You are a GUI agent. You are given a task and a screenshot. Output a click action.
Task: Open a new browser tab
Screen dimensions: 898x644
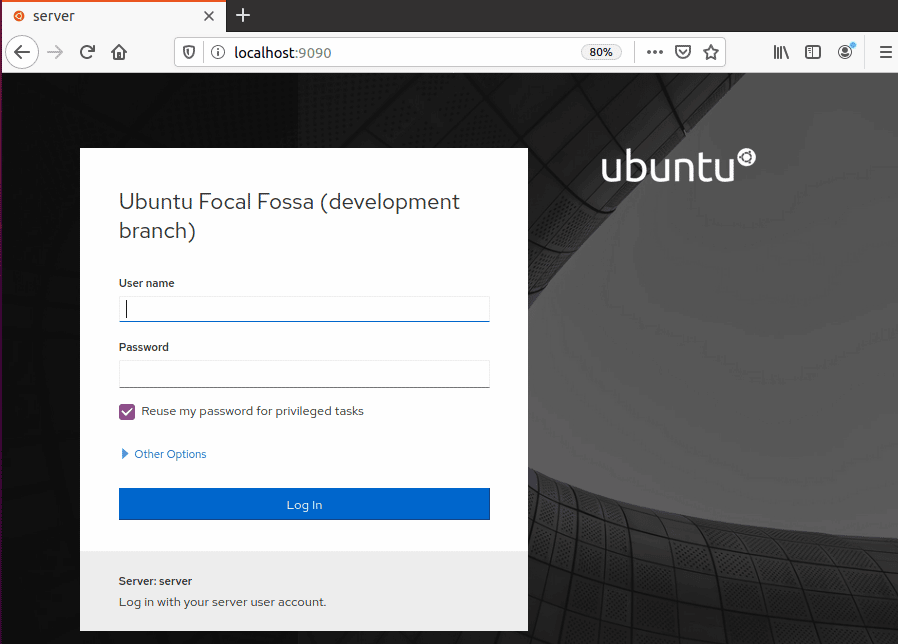tap(243, 15)
